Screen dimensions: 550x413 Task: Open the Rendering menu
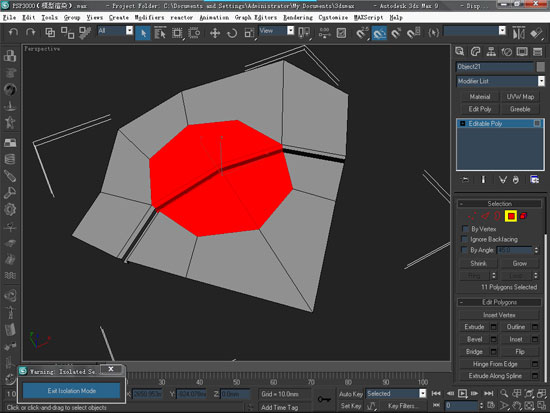click(298, 18)
